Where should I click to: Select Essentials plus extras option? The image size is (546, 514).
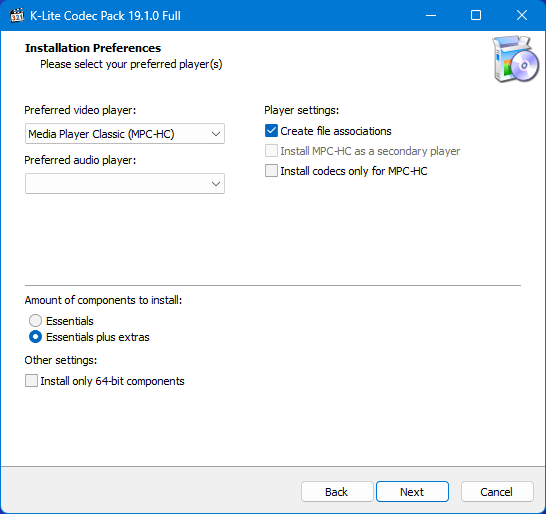pyautogui.click(x=35, y=337)
